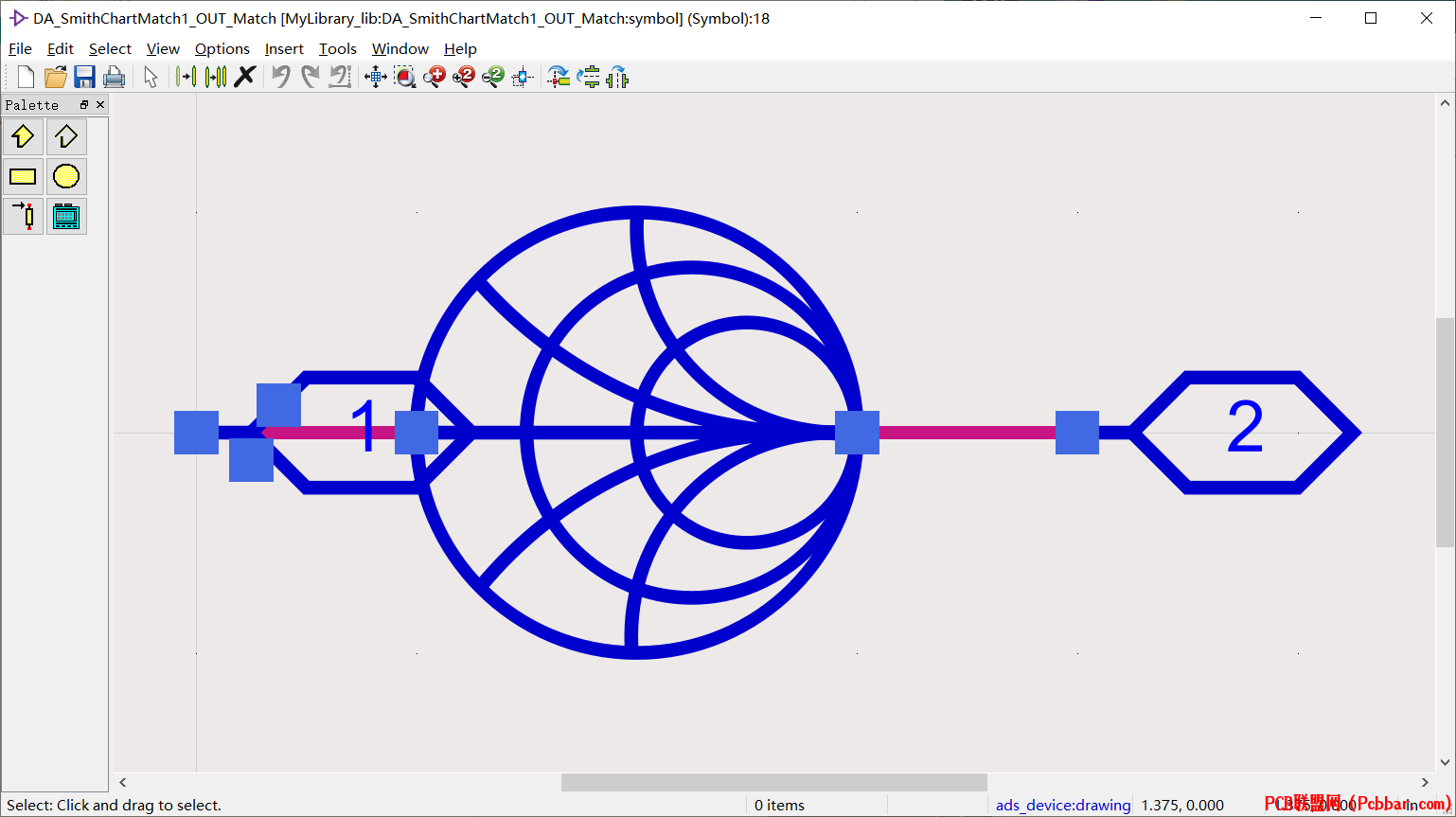Float the Palette panel with the undock icon
This screenshot has width=1456, height=817.
[x=84, y=104]
